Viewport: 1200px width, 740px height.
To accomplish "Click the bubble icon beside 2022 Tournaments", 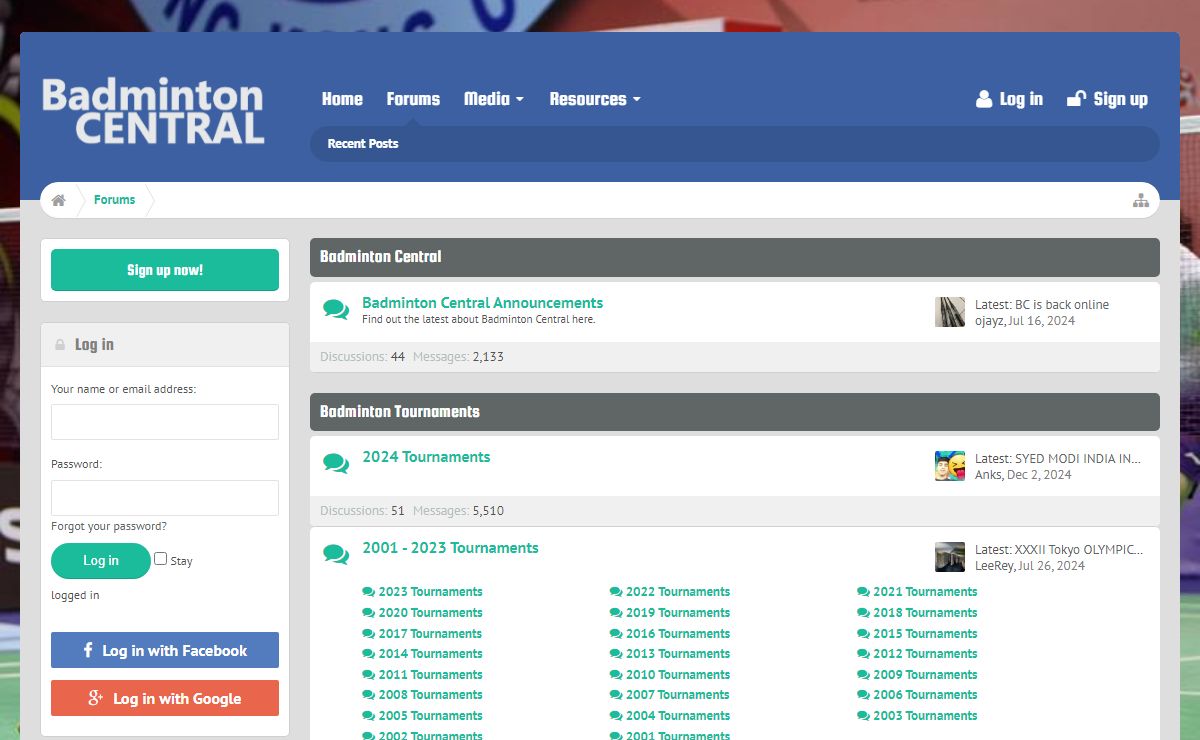I will click(x=616, y=592).
